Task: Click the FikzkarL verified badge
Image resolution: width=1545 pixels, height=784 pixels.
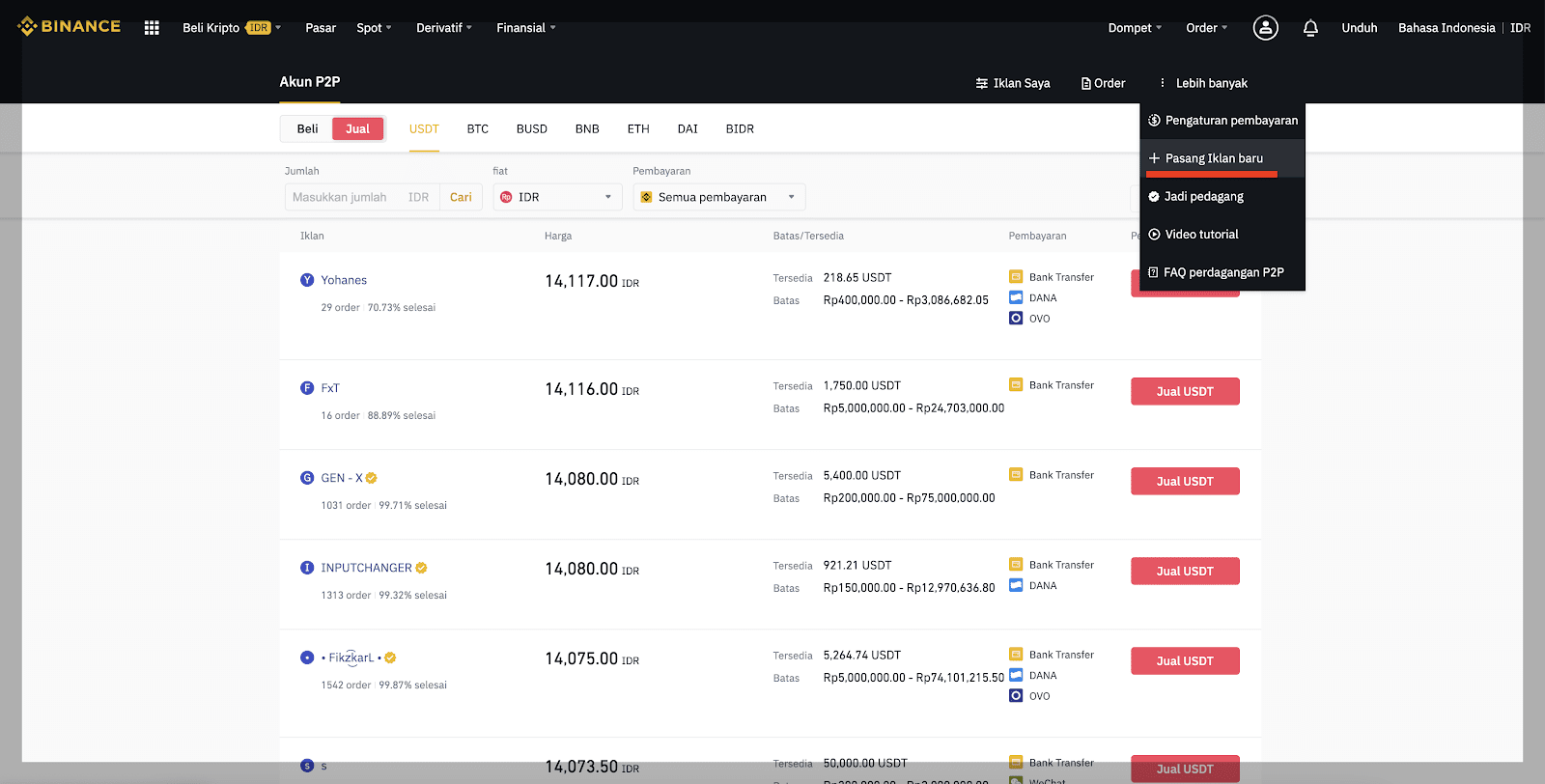Action: pyautogui.click(x=390, y=658)
